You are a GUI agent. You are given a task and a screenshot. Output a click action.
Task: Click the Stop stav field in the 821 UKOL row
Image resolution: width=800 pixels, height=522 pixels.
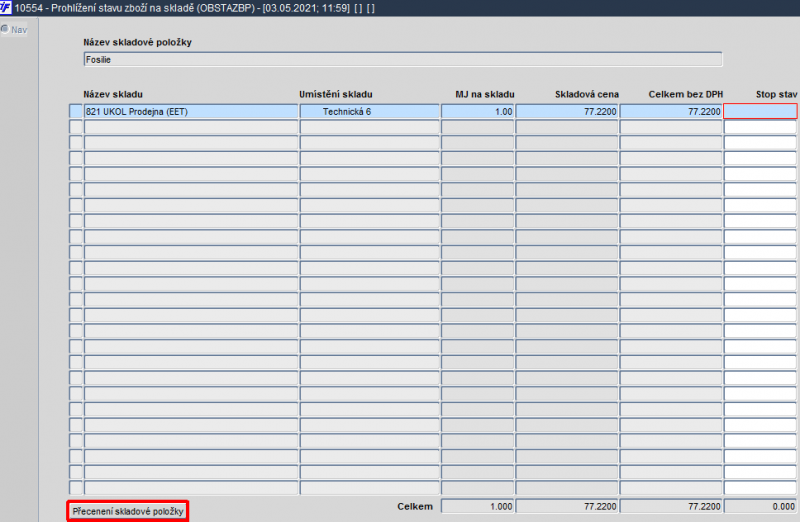pyautogui.click(x=760, y=111)
